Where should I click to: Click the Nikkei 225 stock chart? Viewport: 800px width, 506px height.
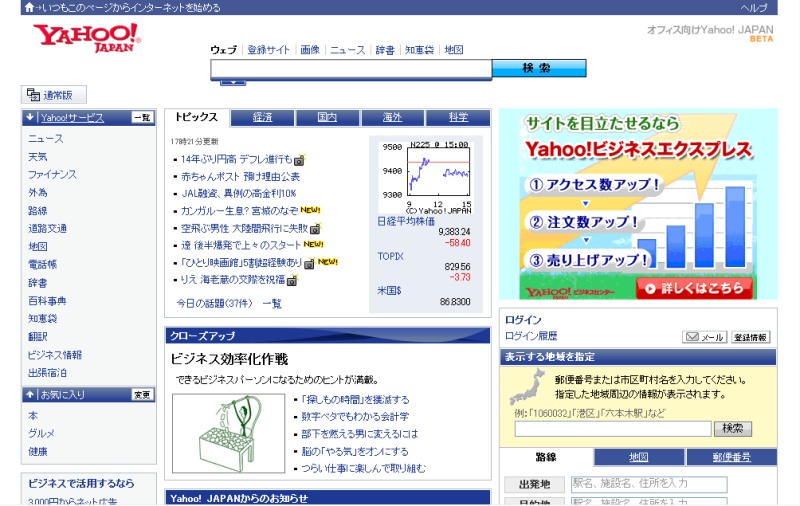(425, 176)
